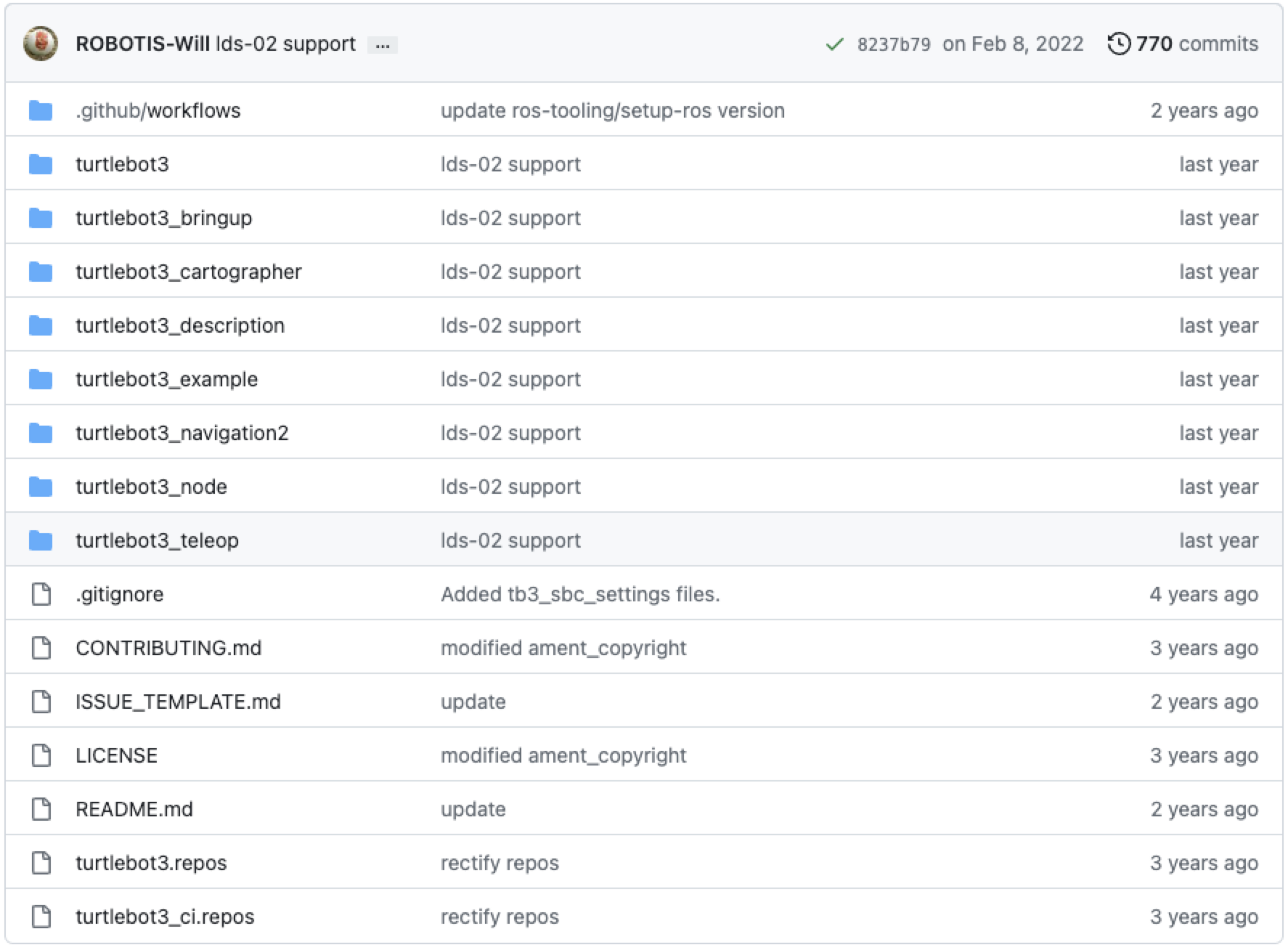Open 'lds-02 support' commit in turtlebot3_teleop row
The image size is (1288, 950).
(510, 540)
